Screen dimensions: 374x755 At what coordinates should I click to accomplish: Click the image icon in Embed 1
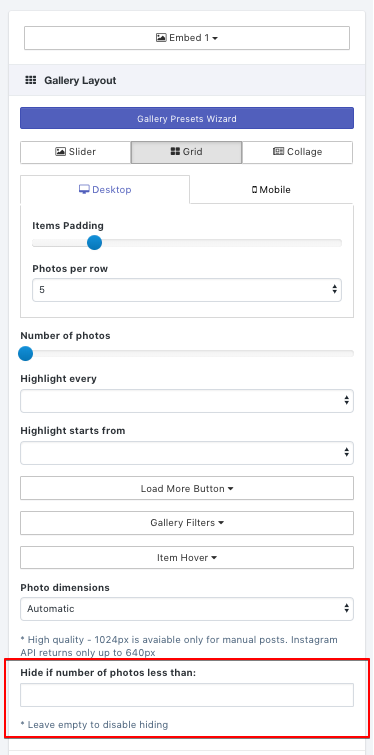pos(161,38)
